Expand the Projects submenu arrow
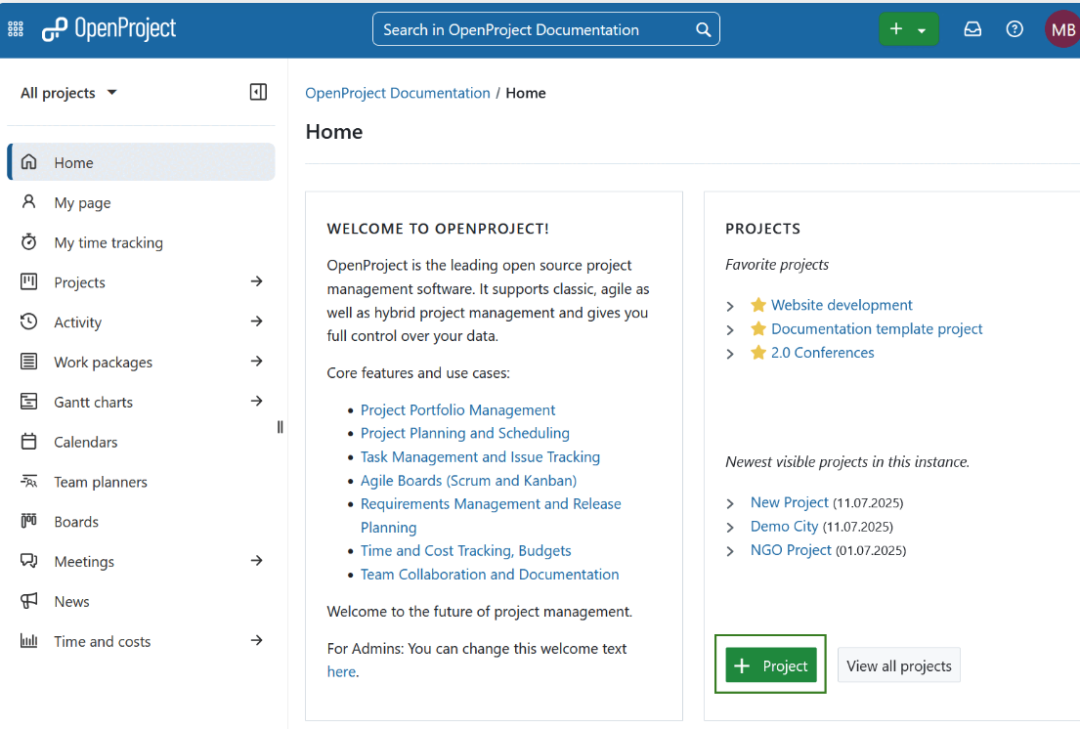 257,281
